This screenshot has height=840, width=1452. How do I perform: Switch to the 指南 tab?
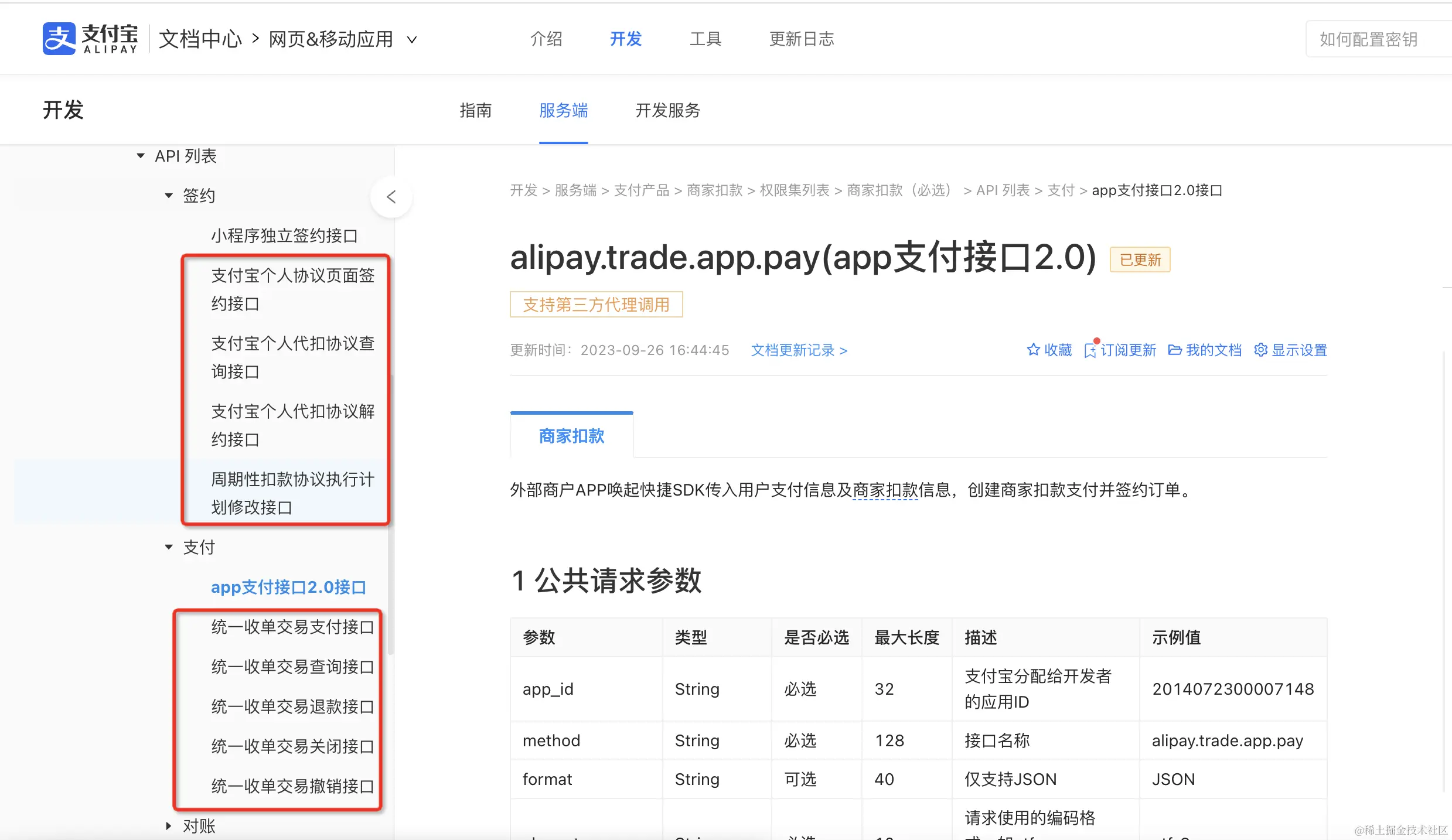(476, 110)
